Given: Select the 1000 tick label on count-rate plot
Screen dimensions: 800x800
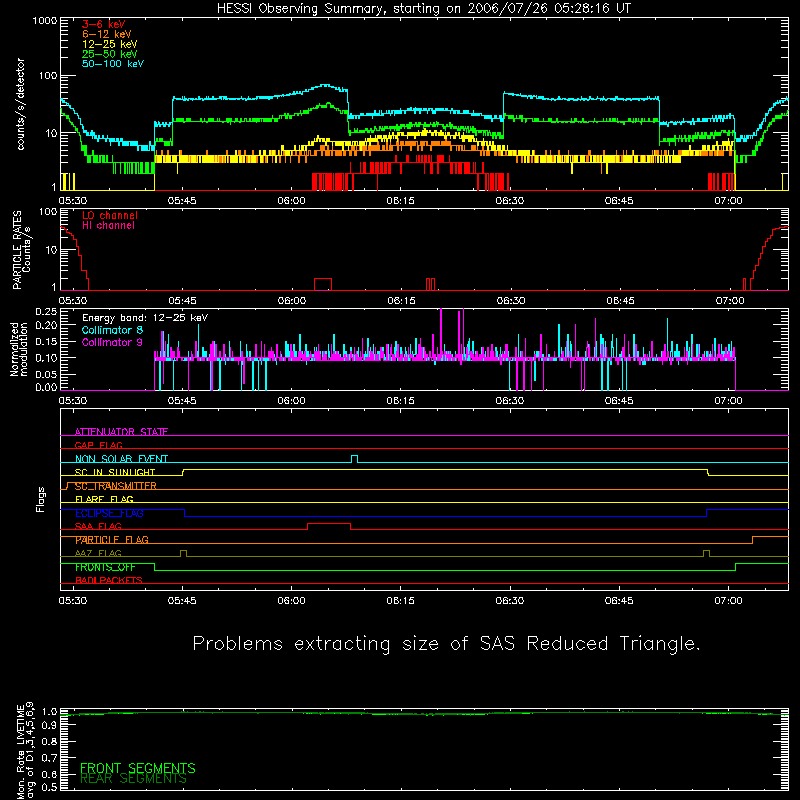Looking at the screenshot, I should pos(45,21).
